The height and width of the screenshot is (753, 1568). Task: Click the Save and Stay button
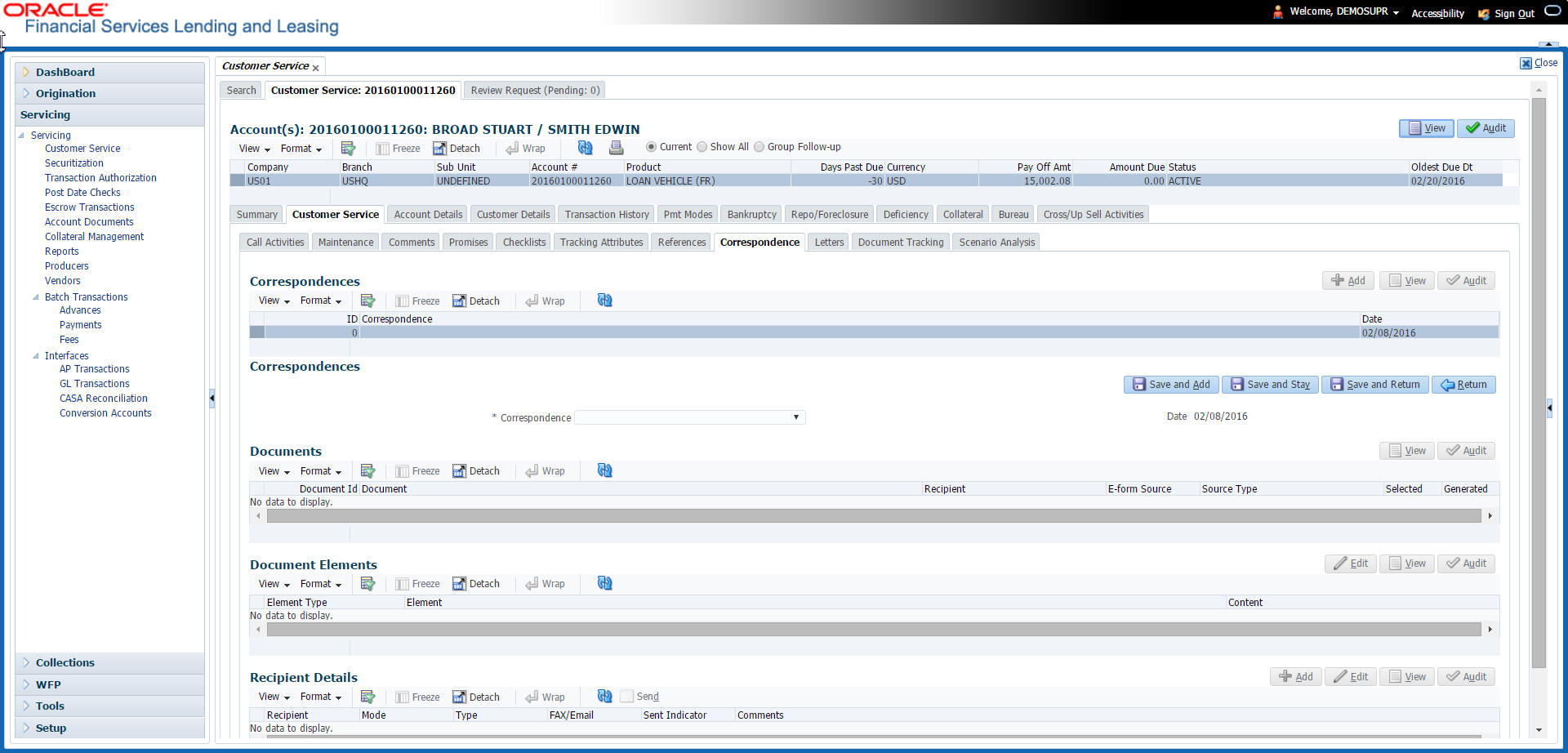(x=1270, y=385)
